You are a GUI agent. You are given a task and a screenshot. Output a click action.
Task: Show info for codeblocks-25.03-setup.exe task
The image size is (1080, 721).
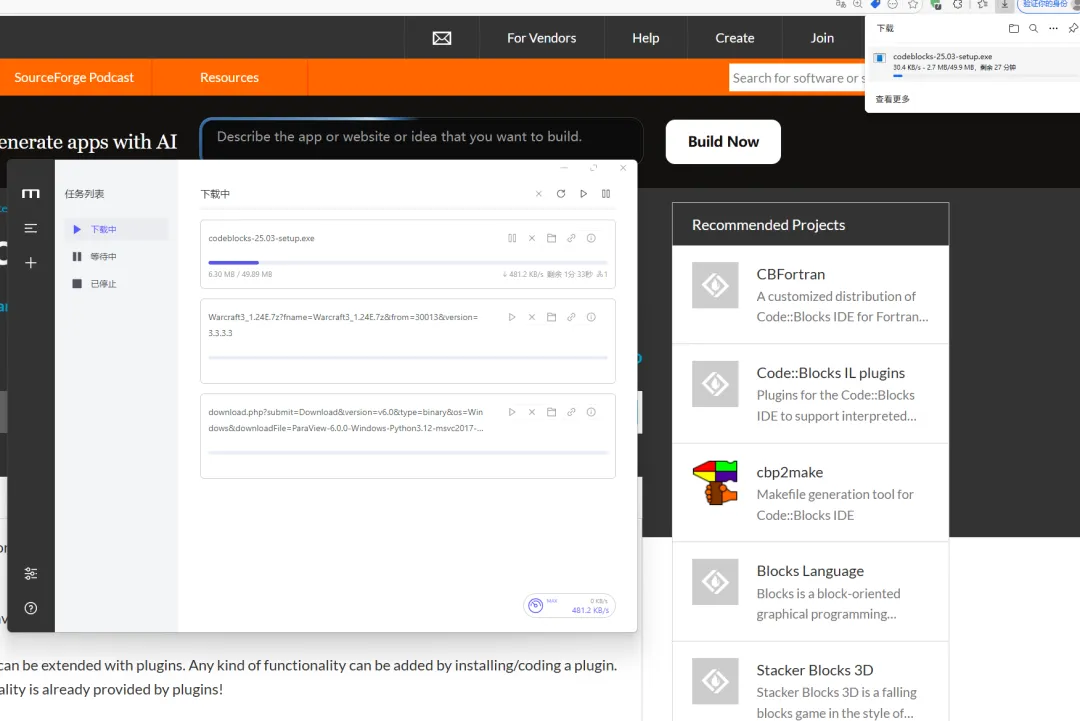point(591,238)
